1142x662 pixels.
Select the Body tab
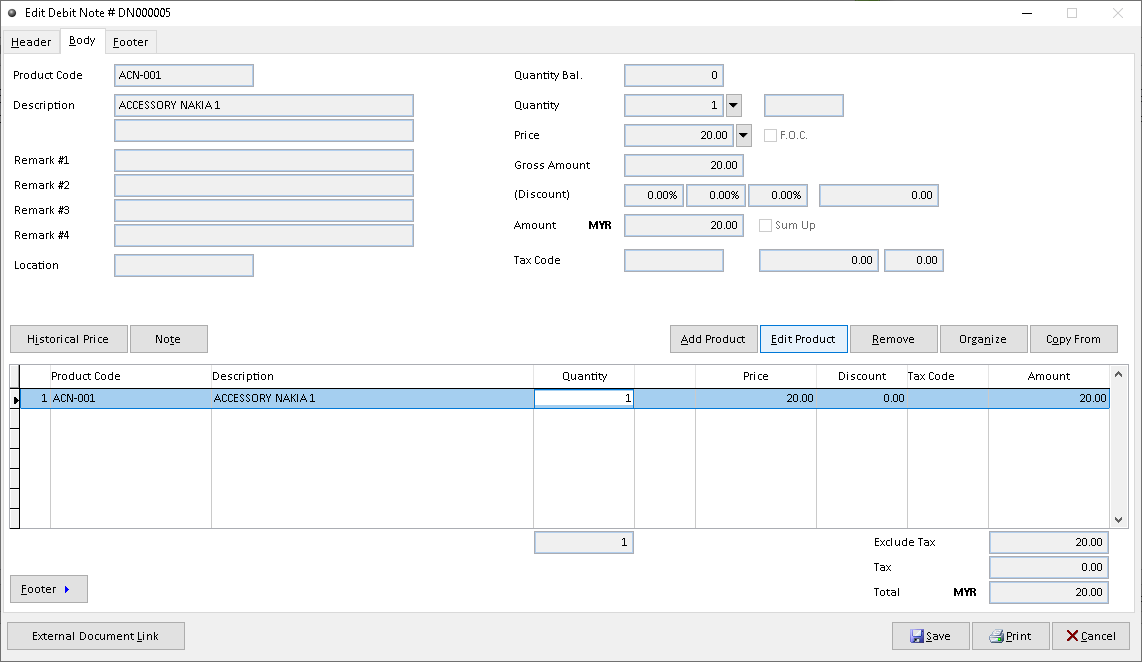[x=82, y=41]
